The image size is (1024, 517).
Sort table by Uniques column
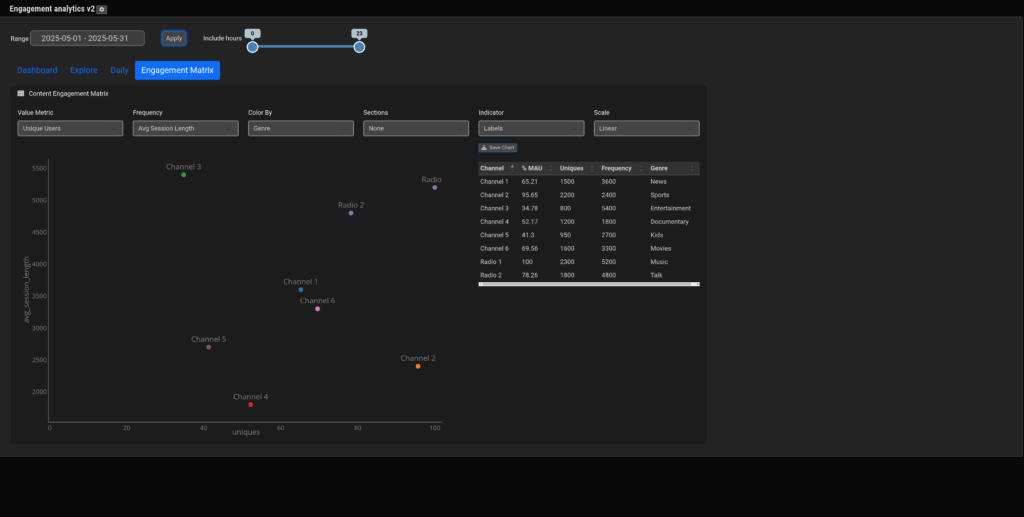click(591, 168)
